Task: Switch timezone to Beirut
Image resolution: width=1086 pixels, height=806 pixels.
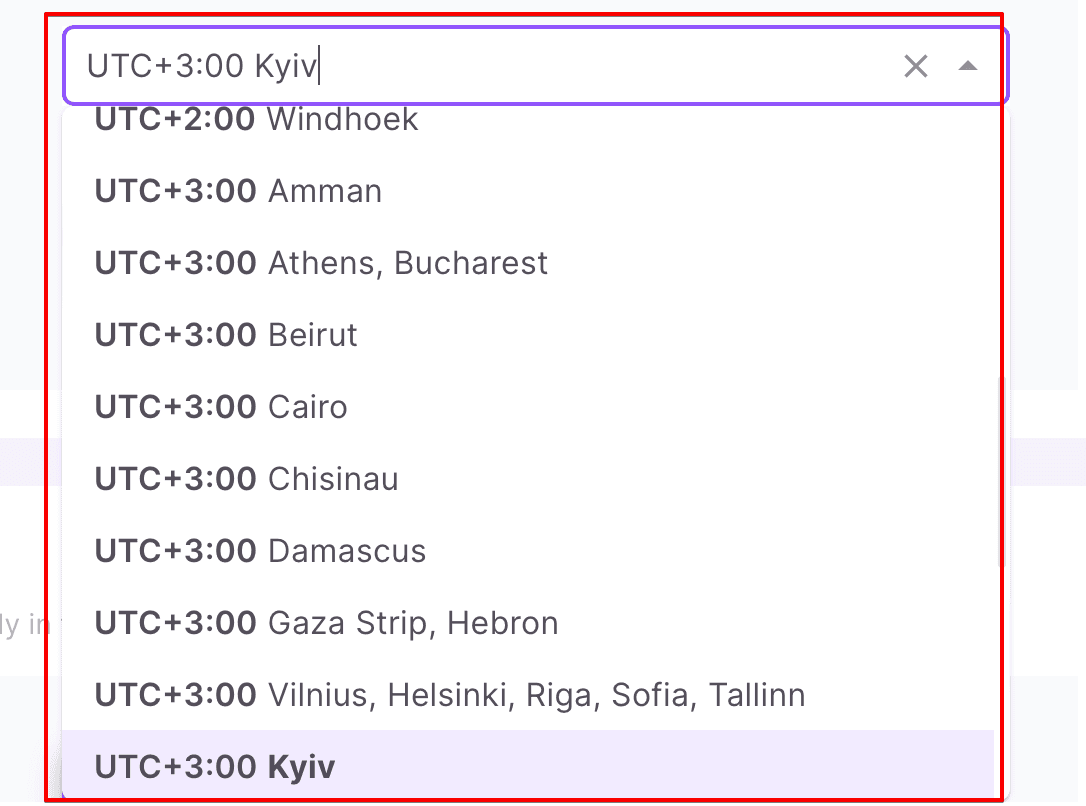Action: click(x=226, y=335)
